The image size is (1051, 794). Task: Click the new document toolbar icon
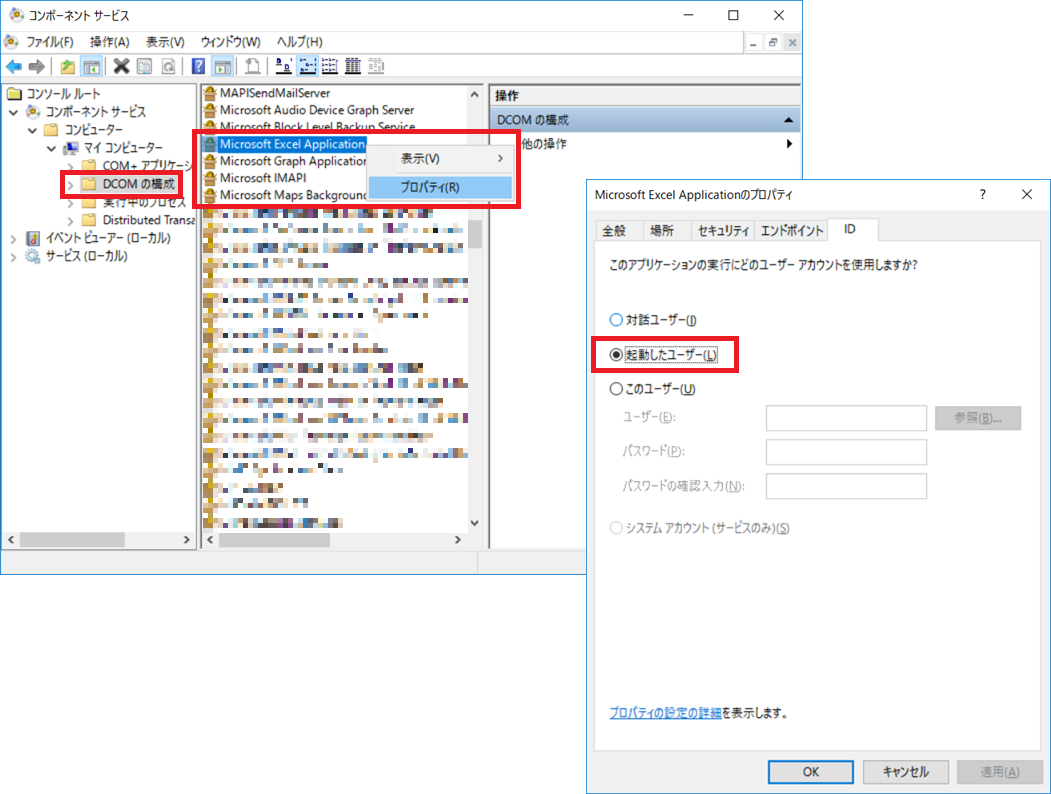tap(253, 66)
